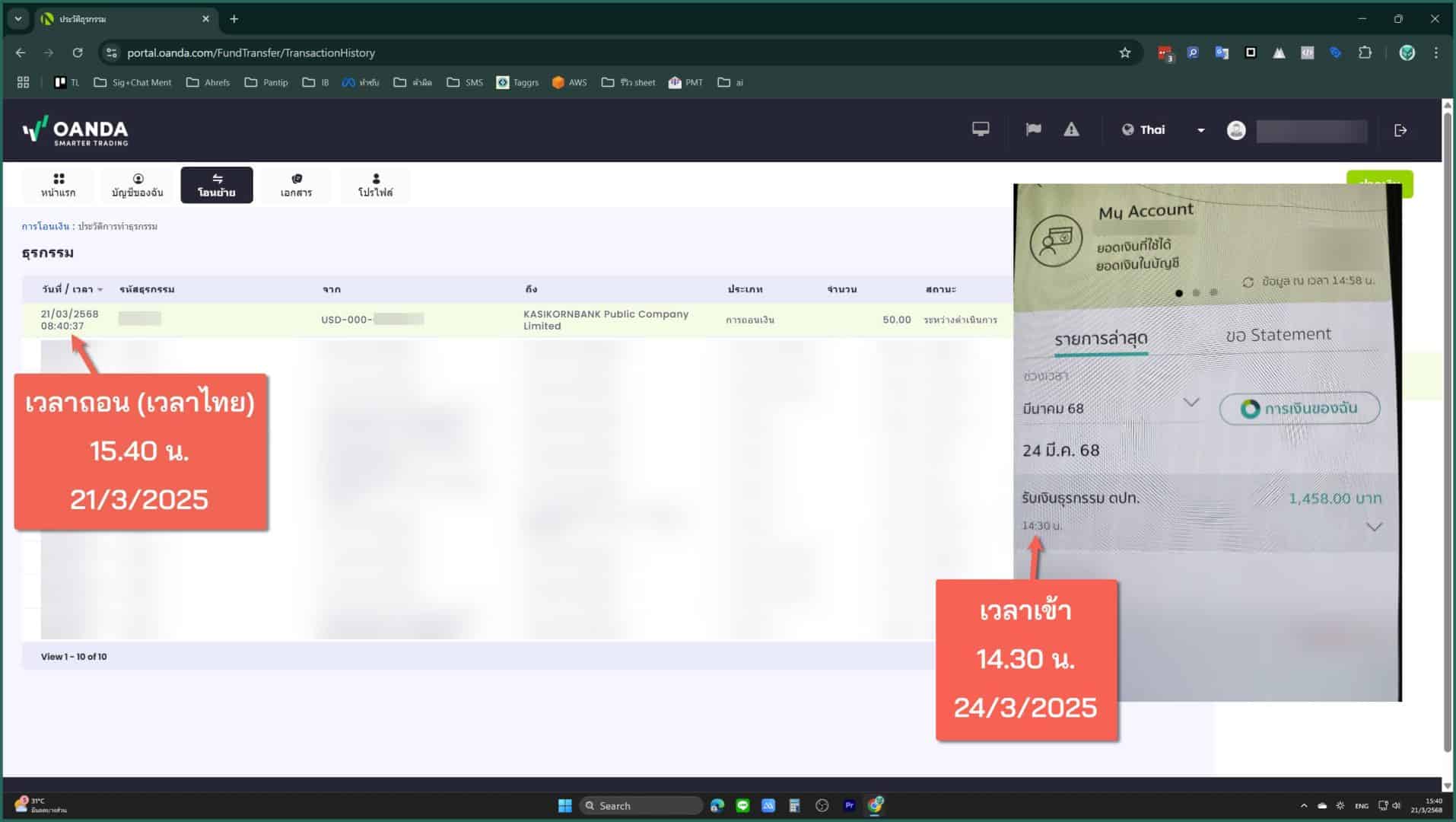The image size is (1456, 822).
Task: Select the USD-000- account cell
Action: pos(372,320)
